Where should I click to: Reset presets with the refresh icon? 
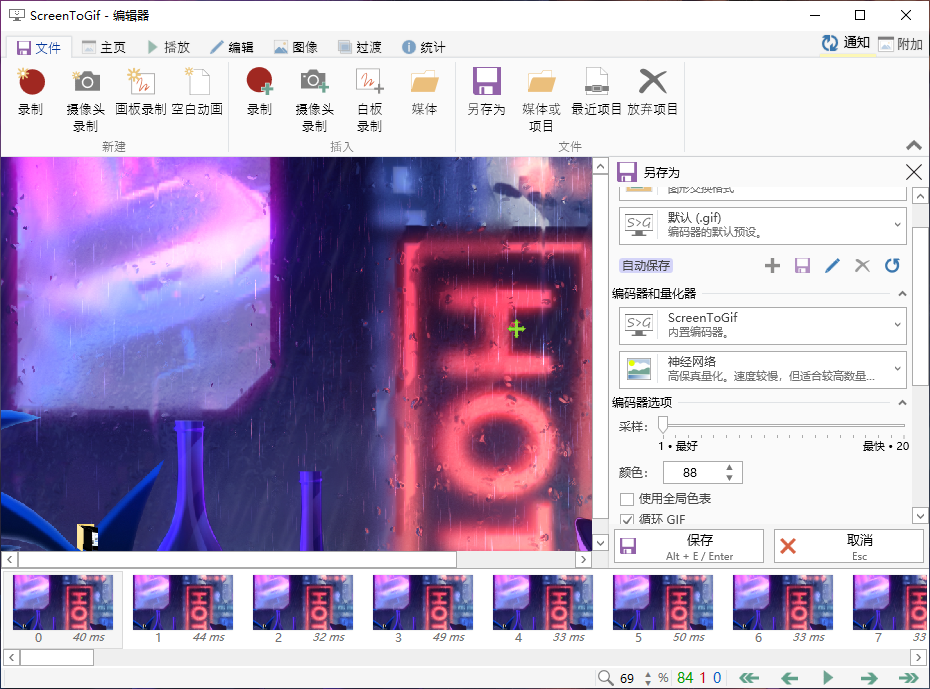892,266
